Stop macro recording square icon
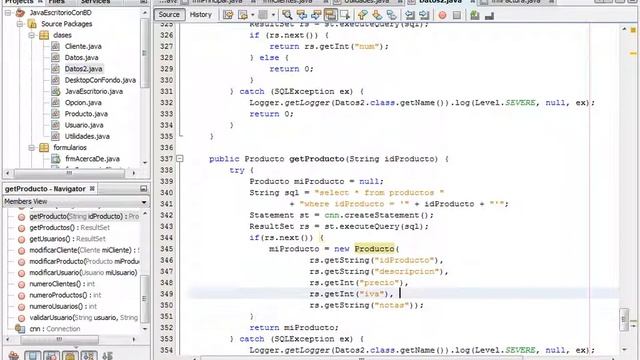The width and height of the screenshot is (640, 360). coord(457,15)
